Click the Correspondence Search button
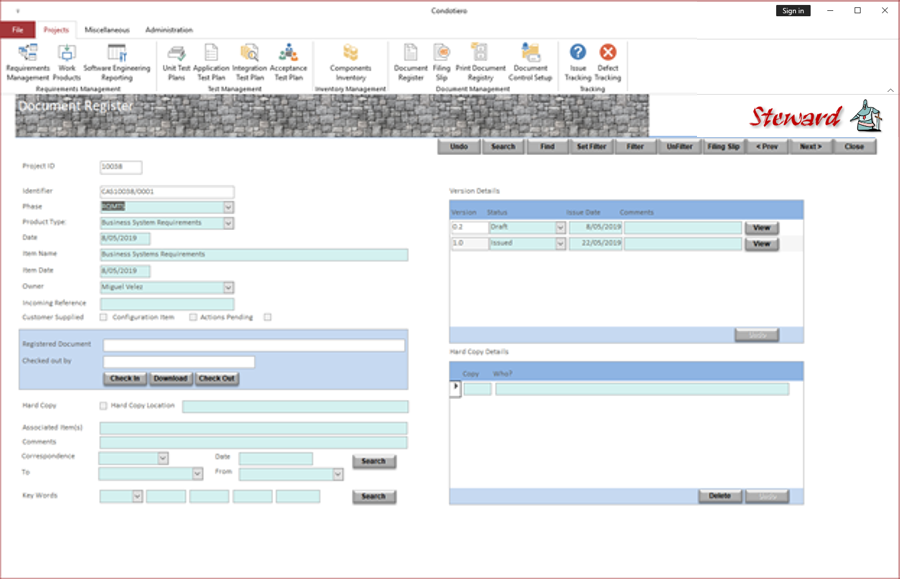 coord(374,461)
